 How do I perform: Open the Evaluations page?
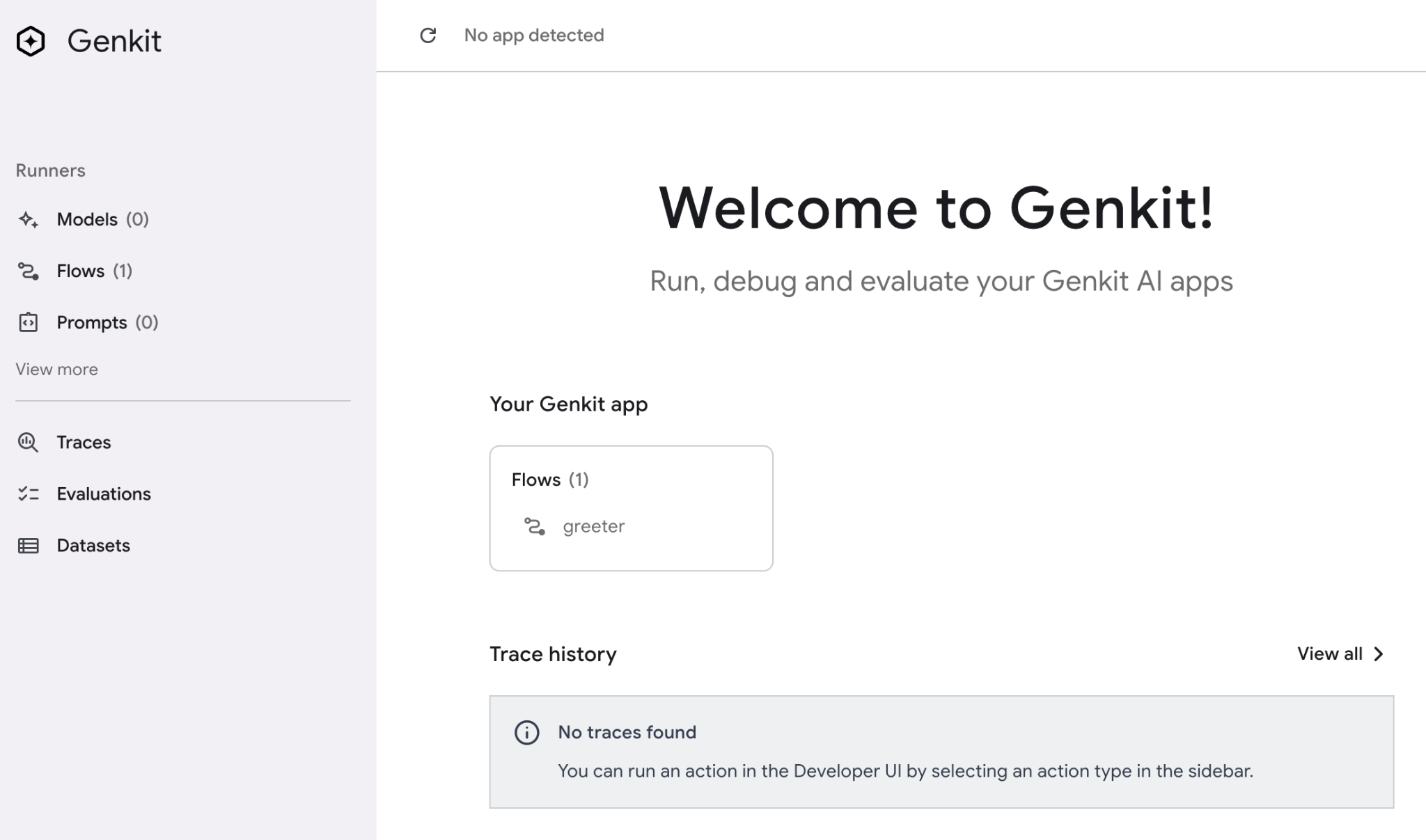104,494
